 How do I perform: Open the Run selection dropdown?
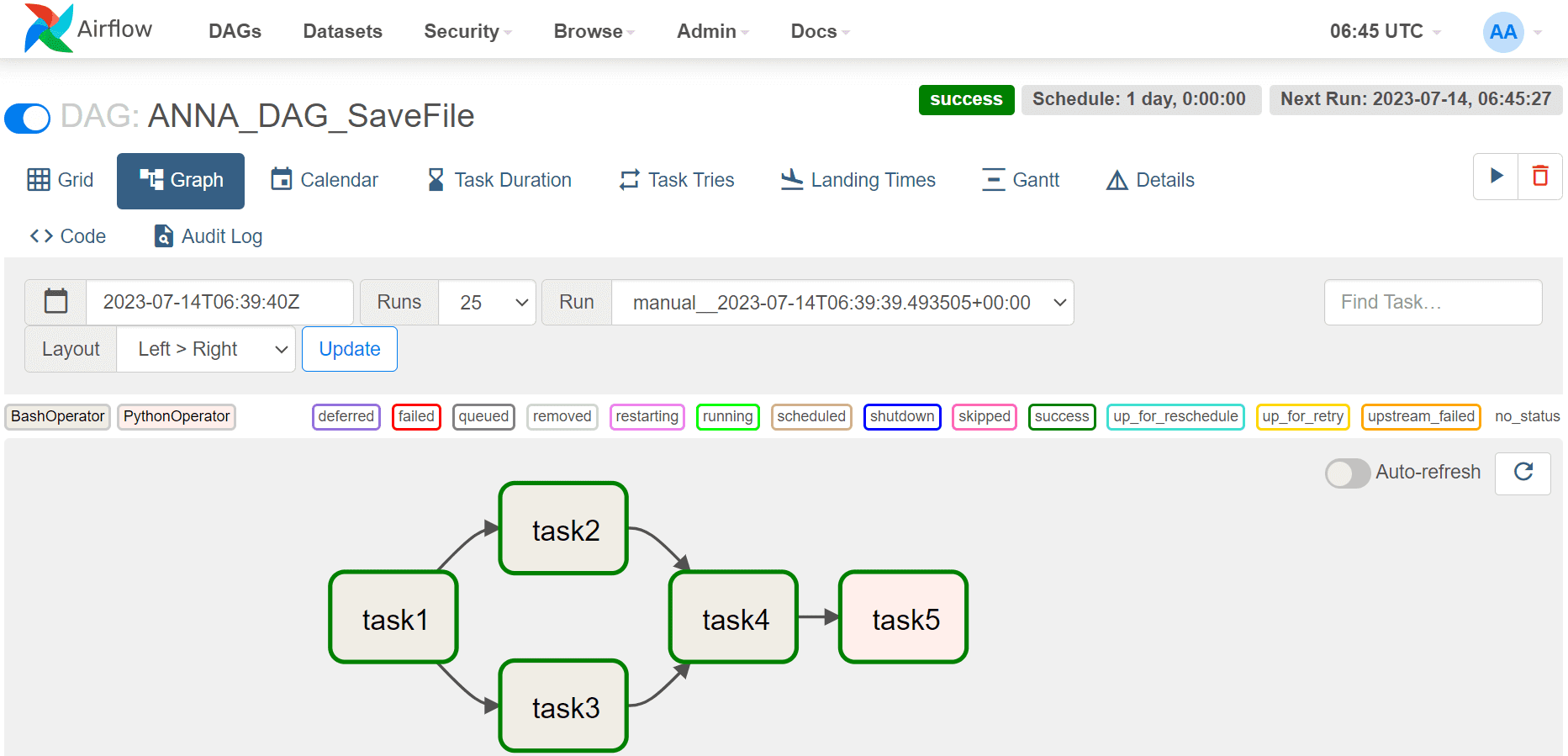coord(842,302)
